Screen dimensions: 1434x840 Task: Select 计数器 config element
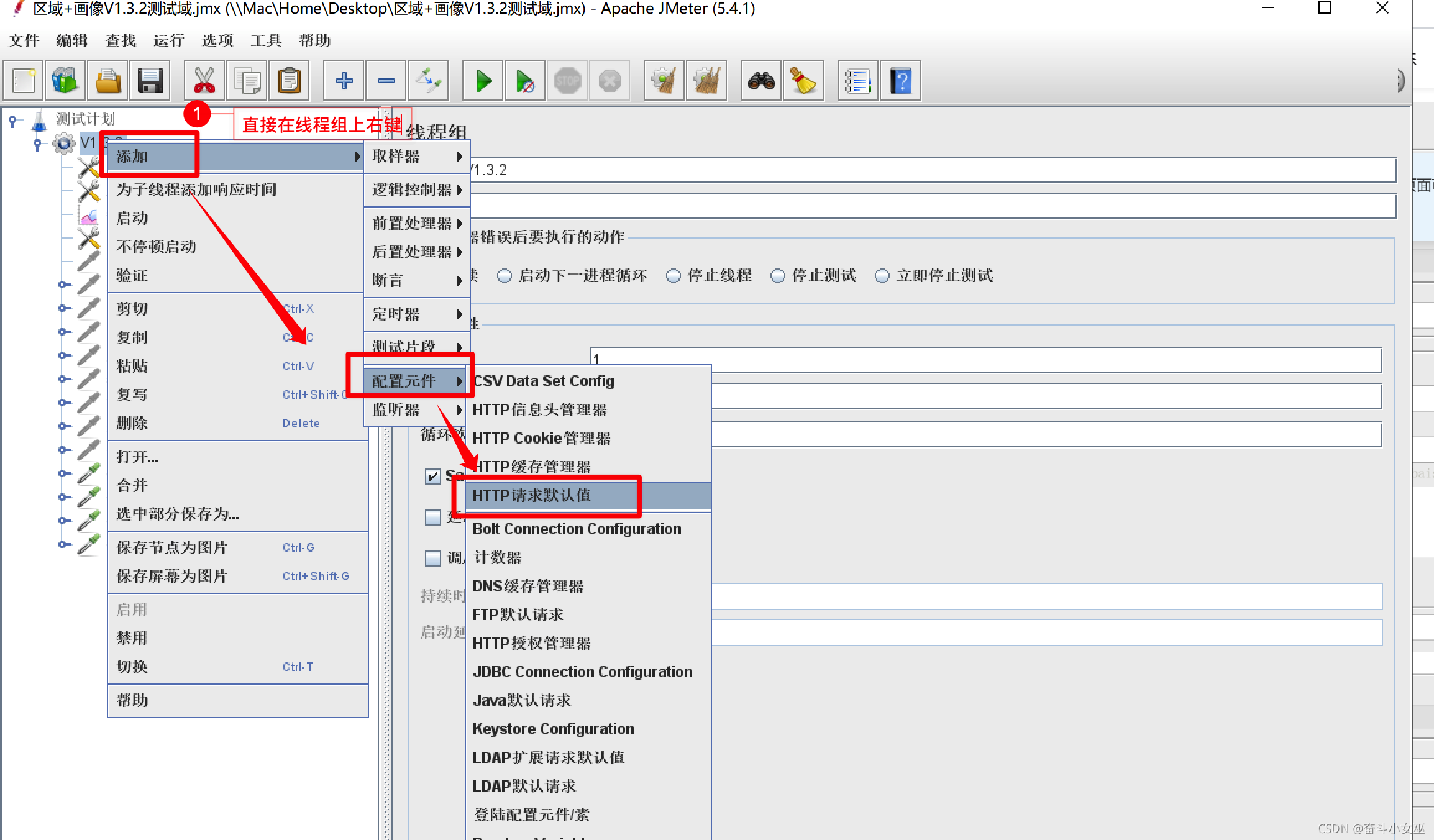coord(588,558)
